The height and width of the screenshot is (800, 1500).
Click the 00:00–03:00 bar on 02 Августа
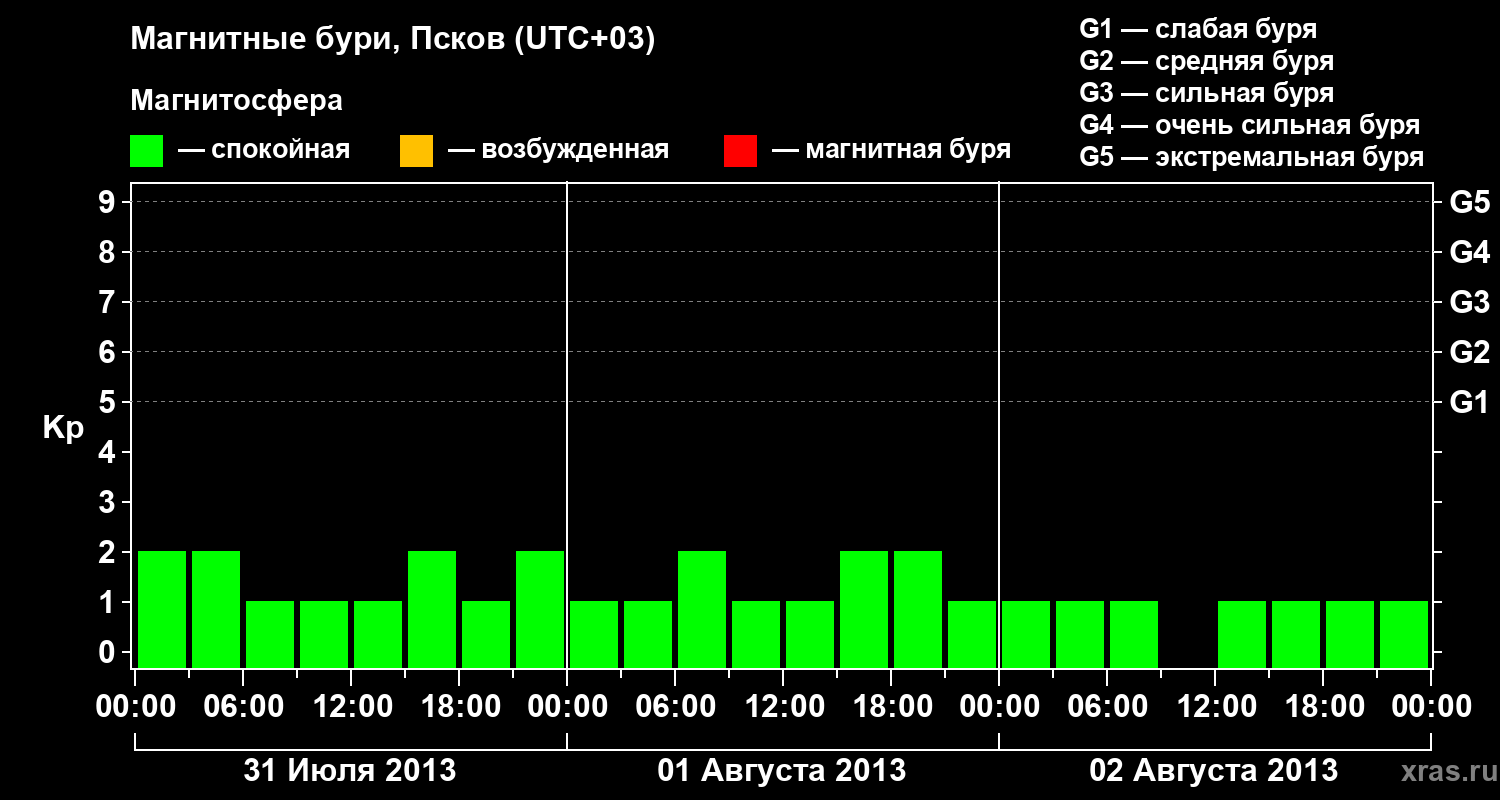tap(1026, 634)
